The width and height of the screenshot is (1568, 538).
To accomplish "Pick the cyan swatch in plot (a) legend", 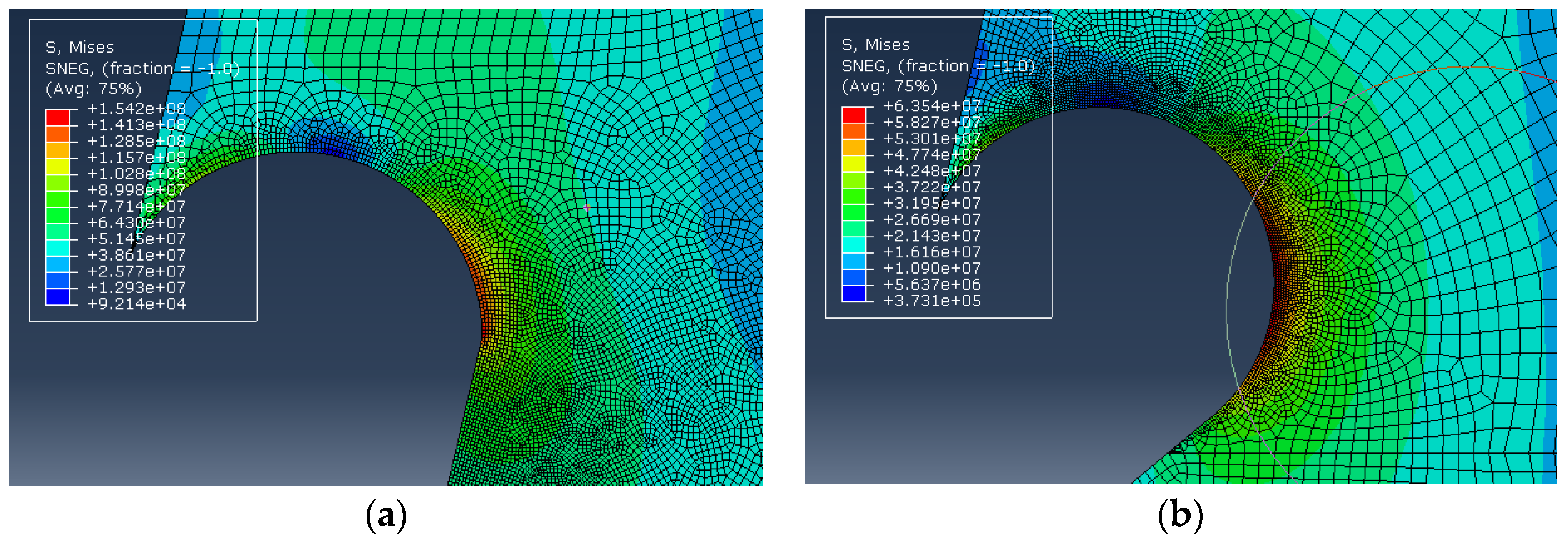I will [58, 248].
